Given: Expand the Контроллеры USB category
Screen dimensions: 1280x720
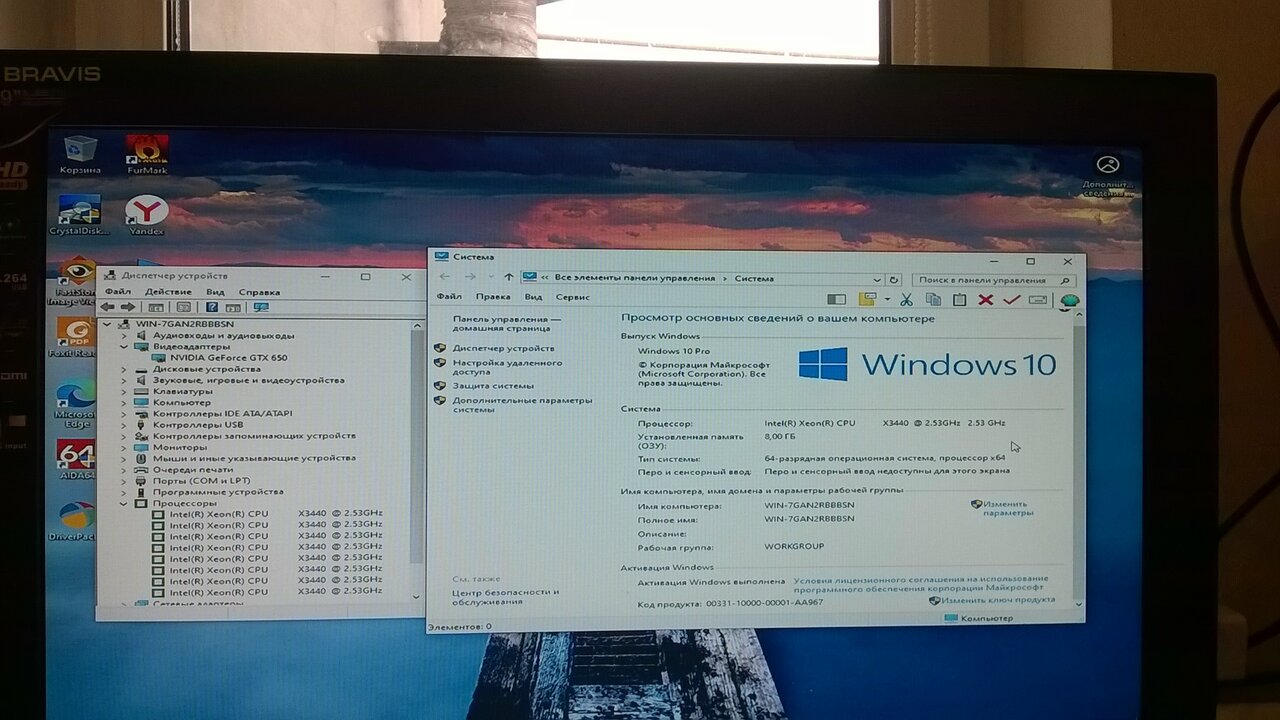Looking at the screenshot, I should click(x=124, y=425).
